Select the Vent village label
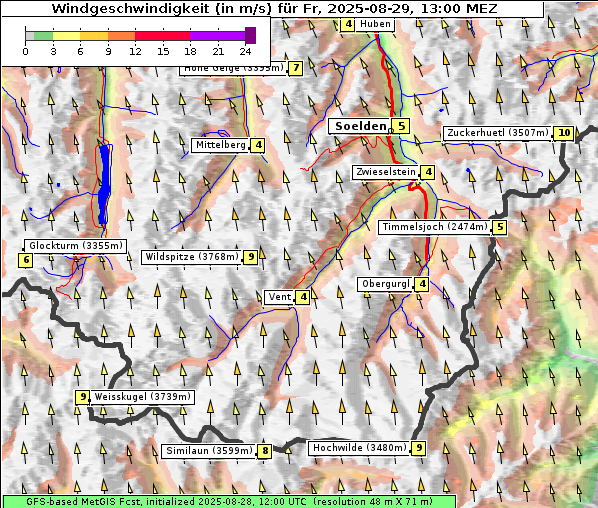This screenshot has height=508, width=598. 280,297
